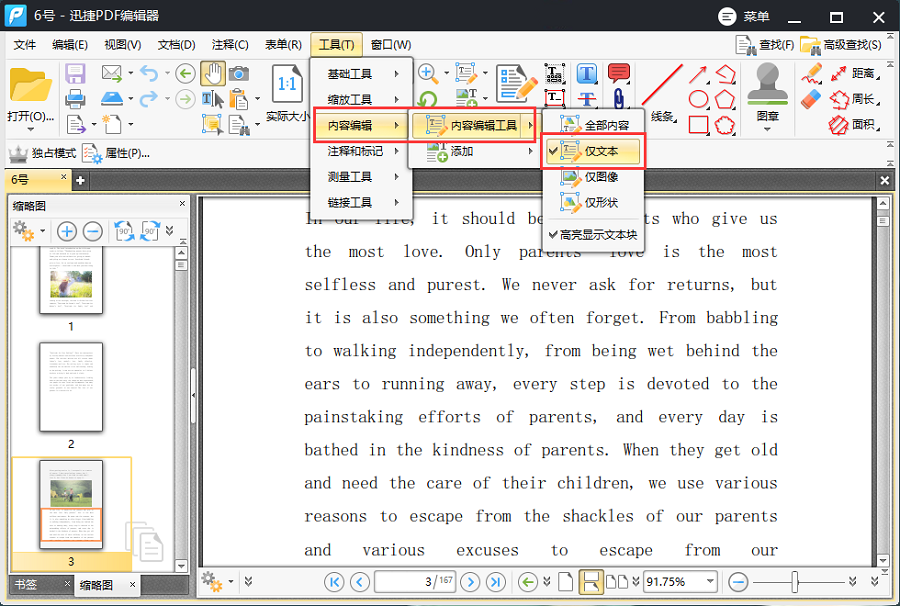
Task: Click the strikethrough text tool icon
Action: point(587,99)
